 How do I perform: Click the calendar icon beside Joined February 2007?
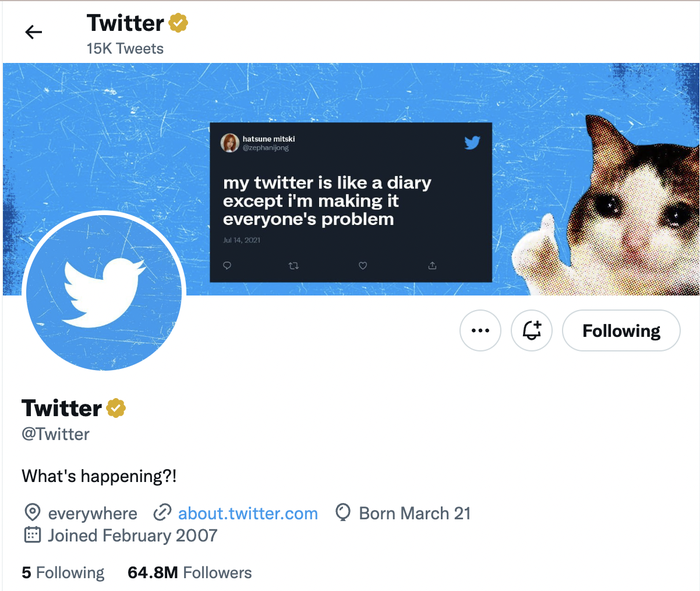[x=32, y=535]
